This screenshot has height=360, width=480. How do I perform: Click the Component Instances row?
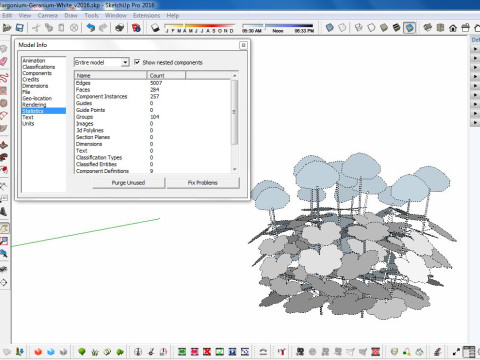(152, 96)
